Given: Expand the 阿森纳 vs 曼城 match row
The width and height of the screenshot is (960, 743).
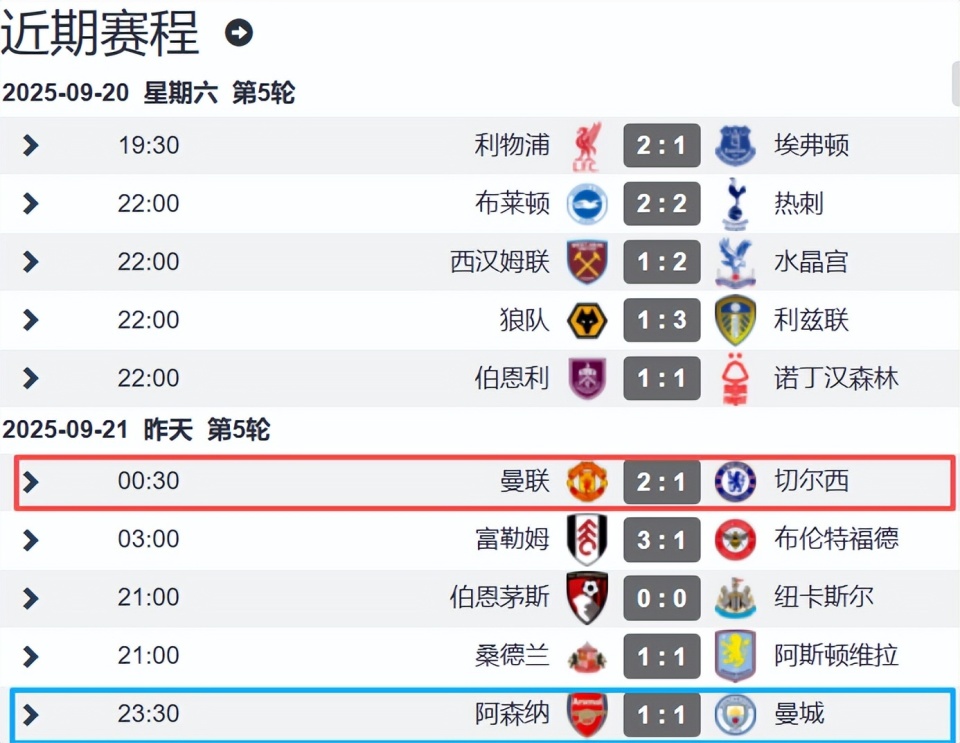Looking at the screenshot, I should coord(30,714).
